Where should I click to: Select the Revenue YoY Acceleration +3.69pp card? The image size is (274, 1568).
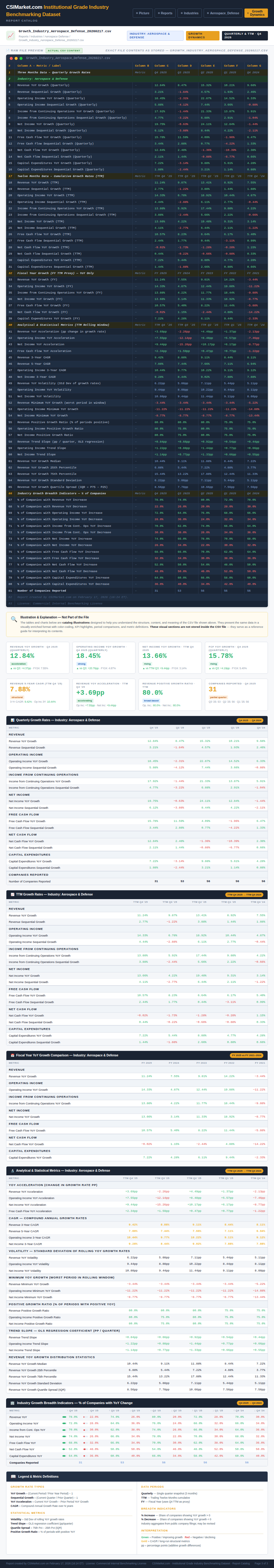click(104, 694)
